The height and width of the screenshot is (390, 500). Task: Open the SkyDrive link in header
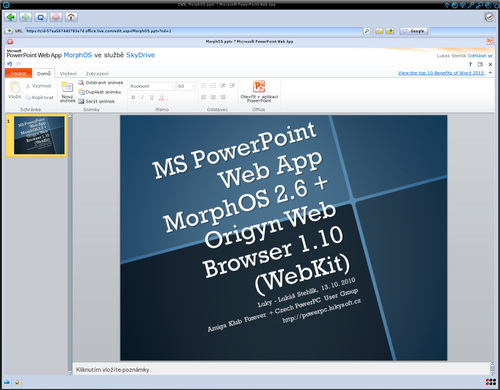[140, 55]
